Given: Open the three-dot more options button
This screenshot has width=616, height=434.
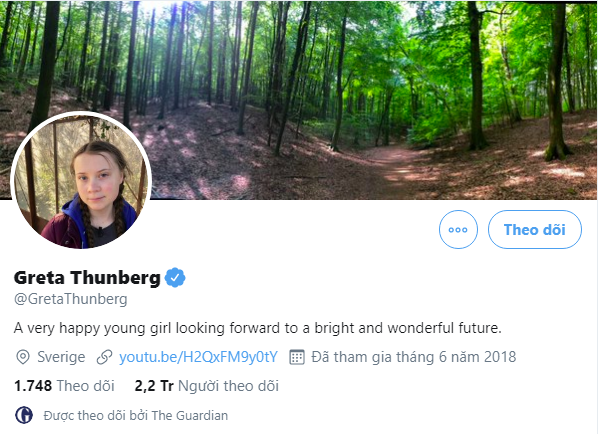Looking at the screenshot, I should coord(459,229).
